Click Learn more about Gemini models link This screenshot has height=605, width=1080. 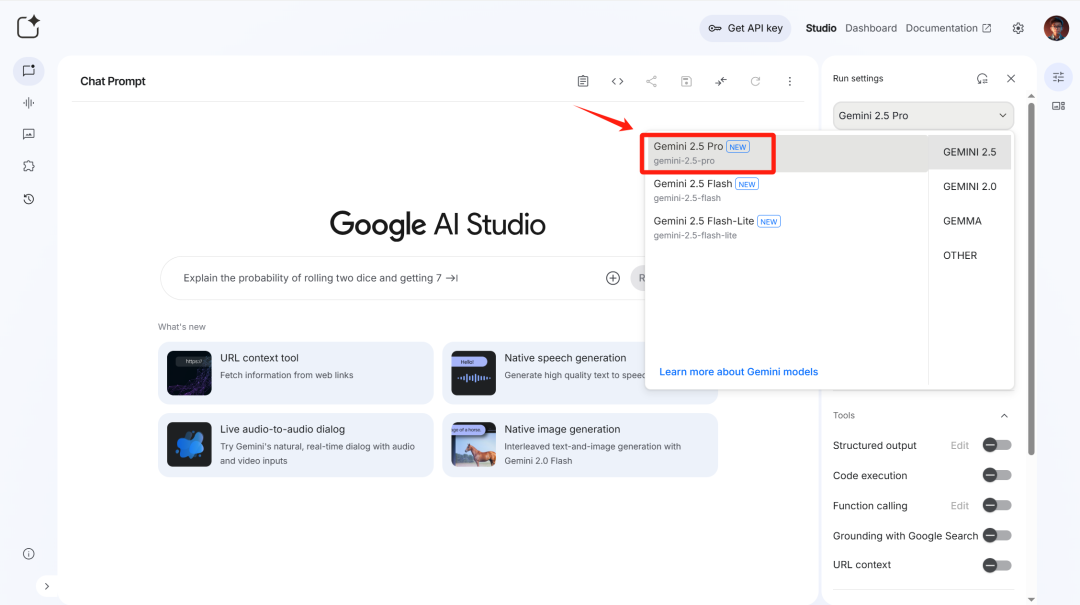738,371
